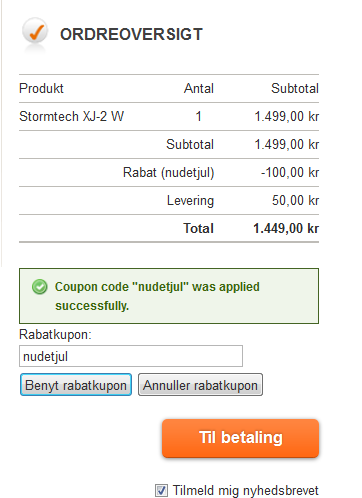Click the Til betaling button
This screenshot has height=498, width=362.
pyautogui.click(x=241, y=438)
